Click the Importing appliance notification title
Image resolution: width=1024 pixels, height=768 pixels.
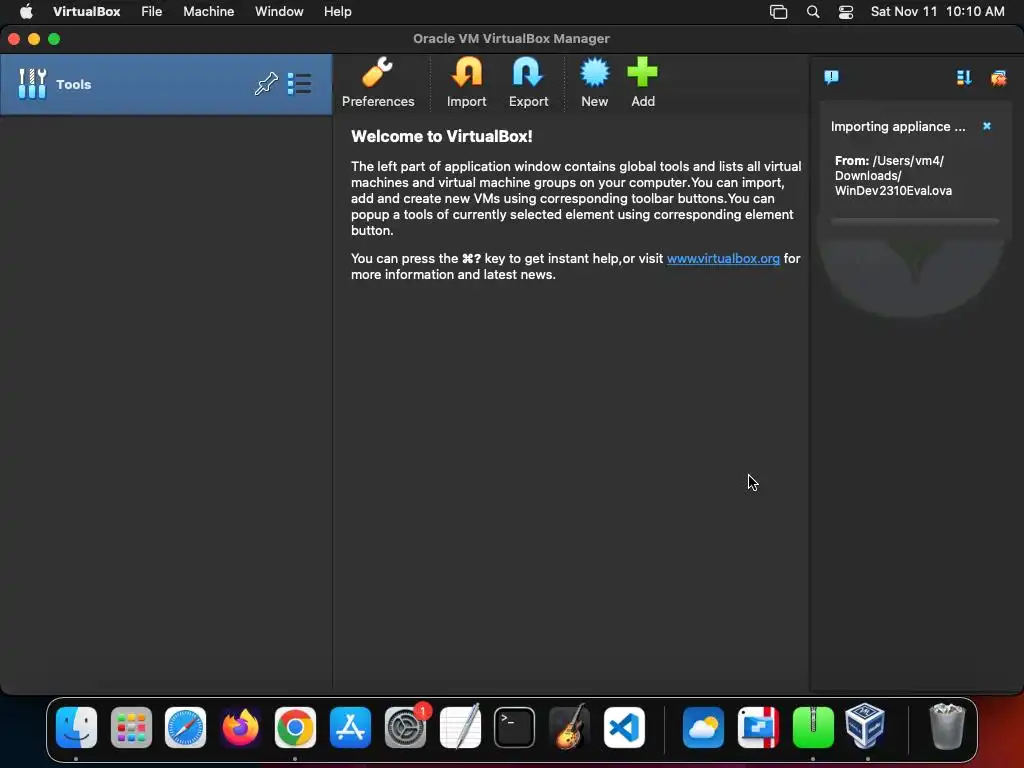tap(898, 127)
